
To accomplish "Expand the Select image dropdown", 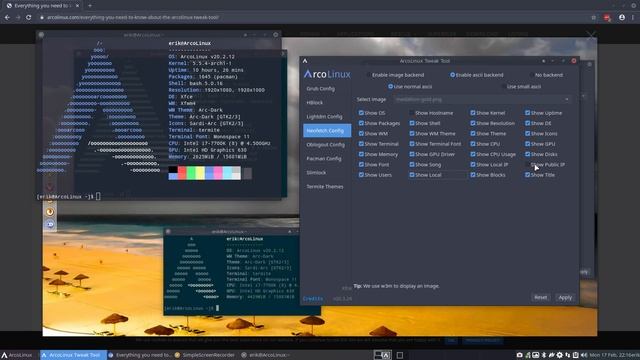I will pyautogui.click(x=483, y=99).
